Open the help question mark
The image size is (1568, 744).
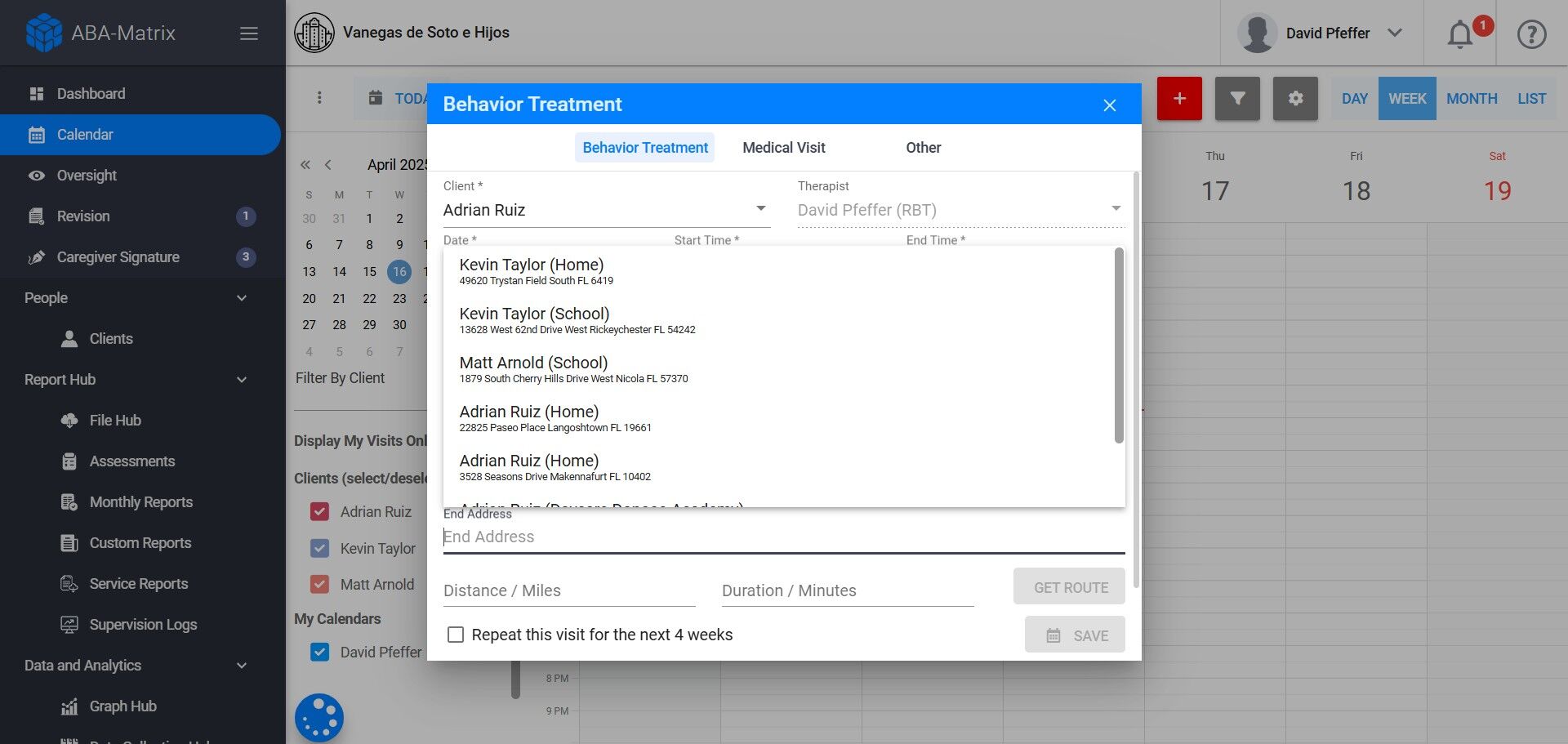[1531, 34]
